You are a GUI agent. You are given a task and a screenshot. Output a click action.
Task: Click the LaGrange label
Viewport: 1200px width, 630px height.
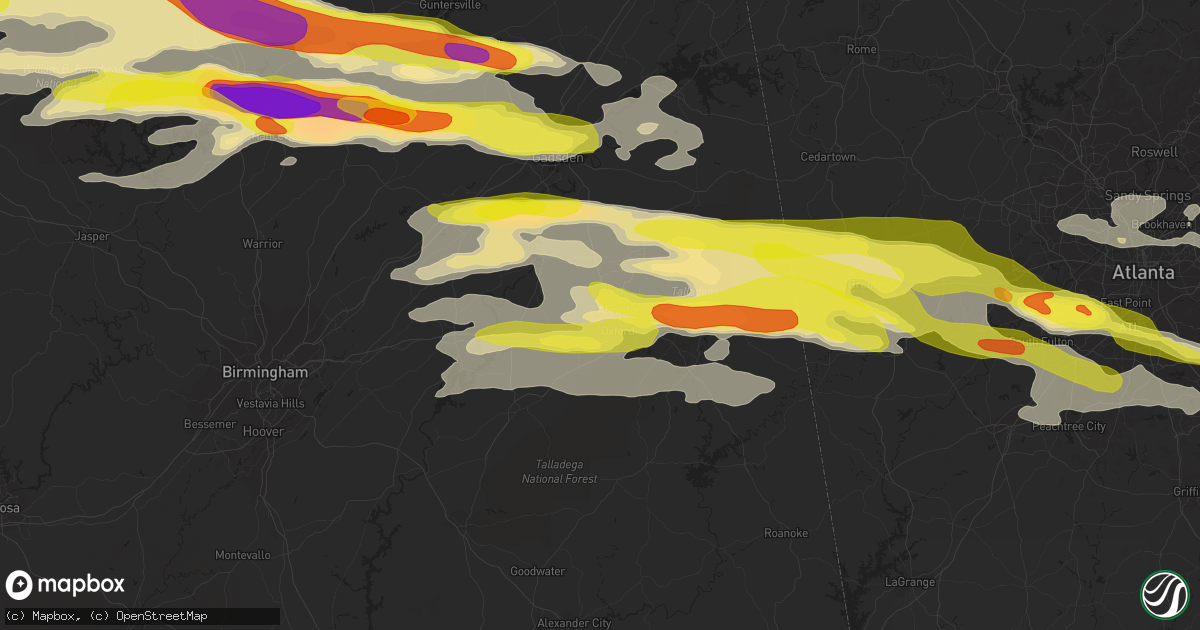pos(910,582)
